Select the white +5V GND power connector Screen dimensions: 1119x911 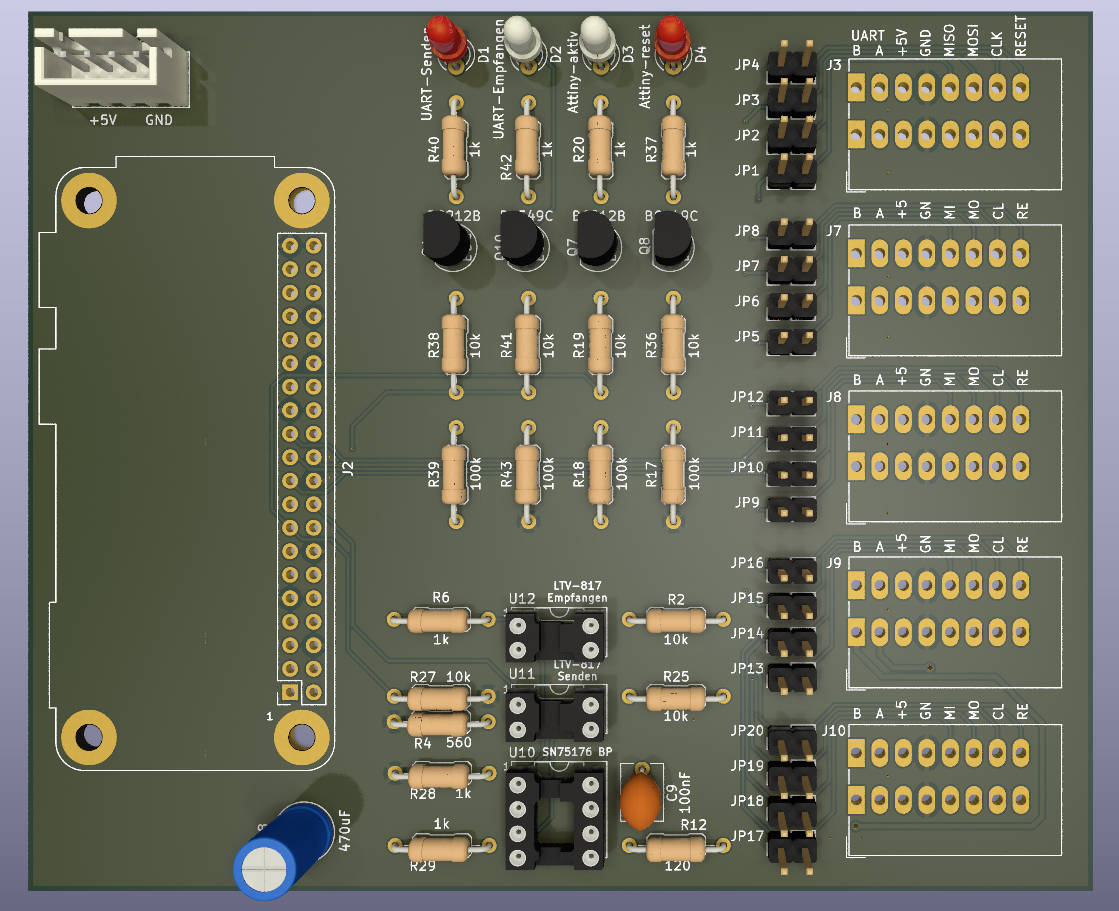112,67
